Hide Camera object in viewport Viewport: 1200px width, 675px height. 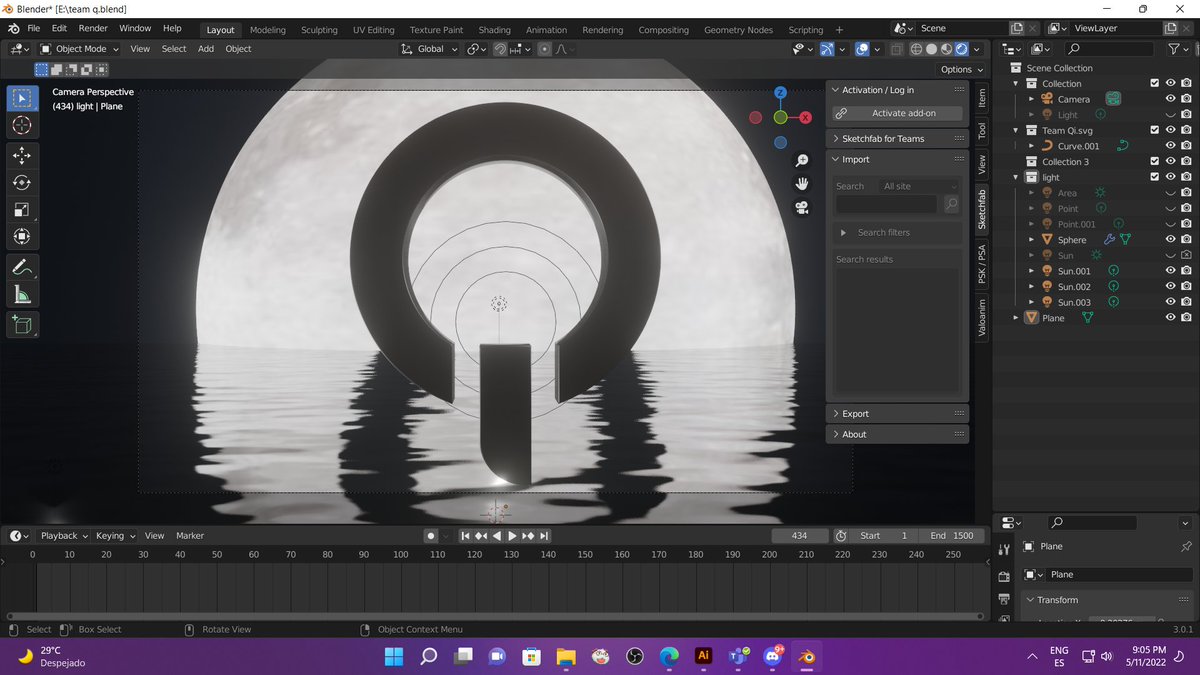tap(1170, 99)
